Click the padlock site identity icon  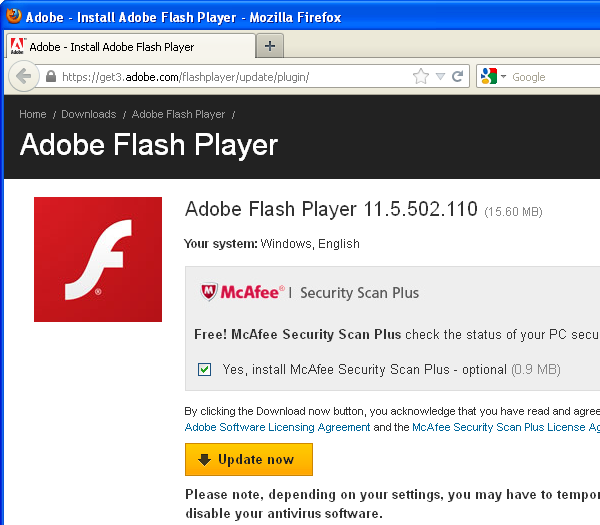pos(51,77)
